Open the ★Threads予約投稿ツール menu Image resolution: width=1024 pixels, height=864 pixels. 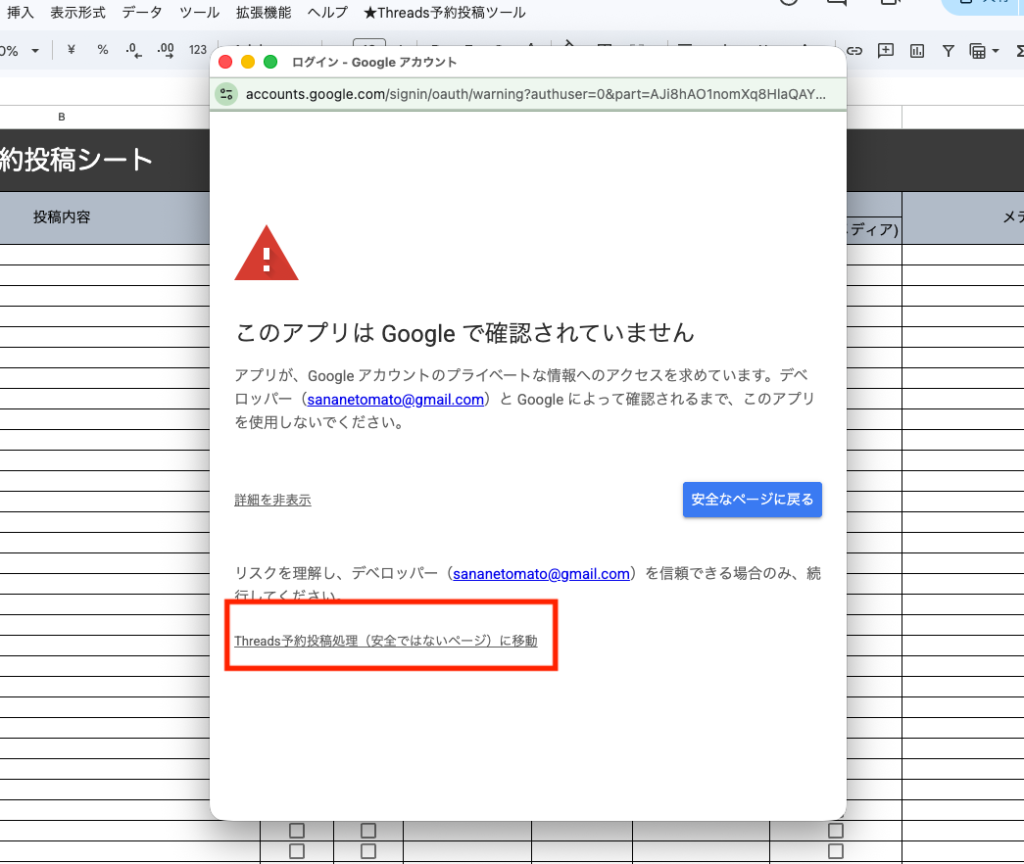[x=444, y=13]
